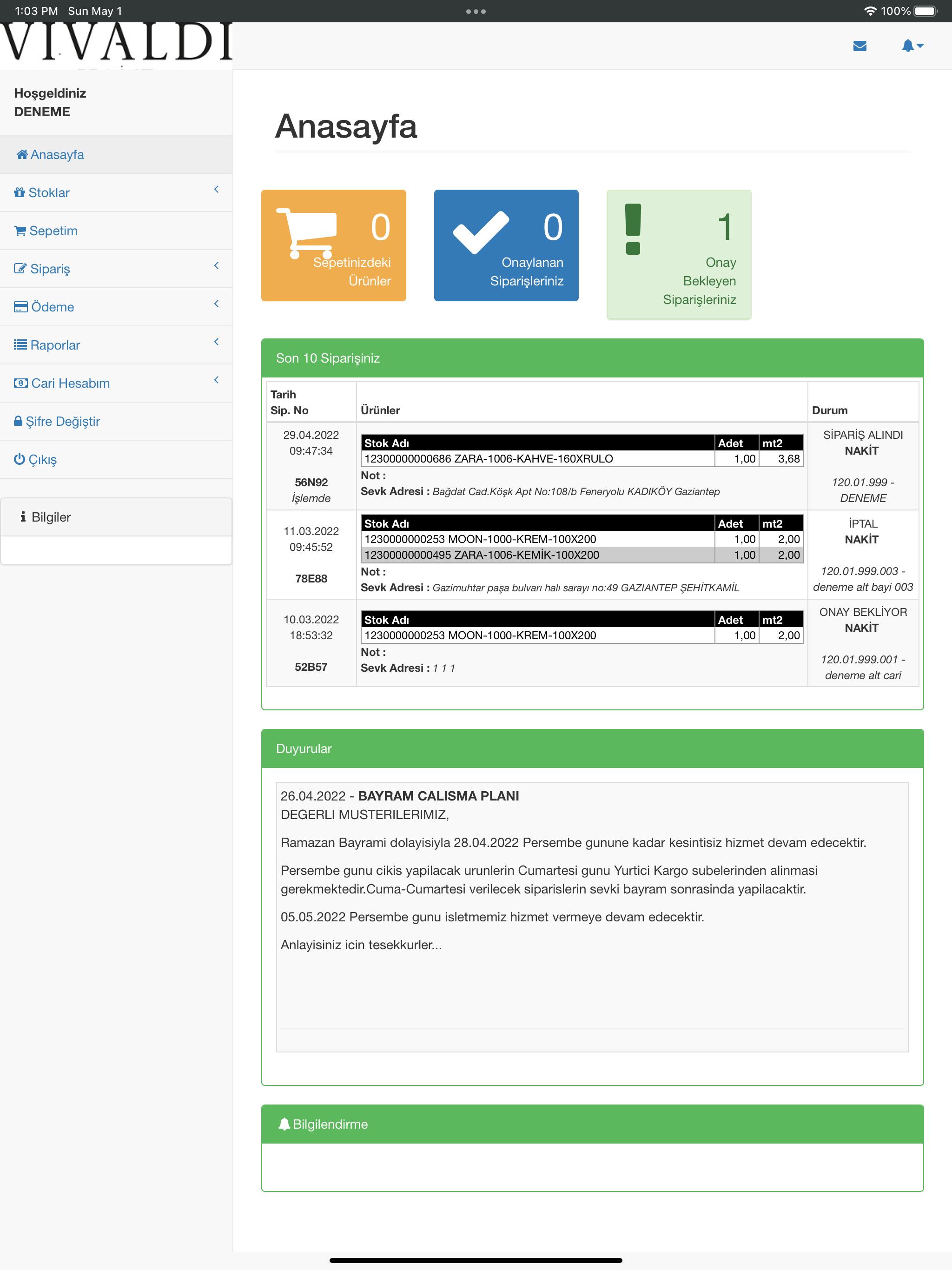Click the mt2 value 3,68
Screen dimensions: 952x1270
[788, 459]
